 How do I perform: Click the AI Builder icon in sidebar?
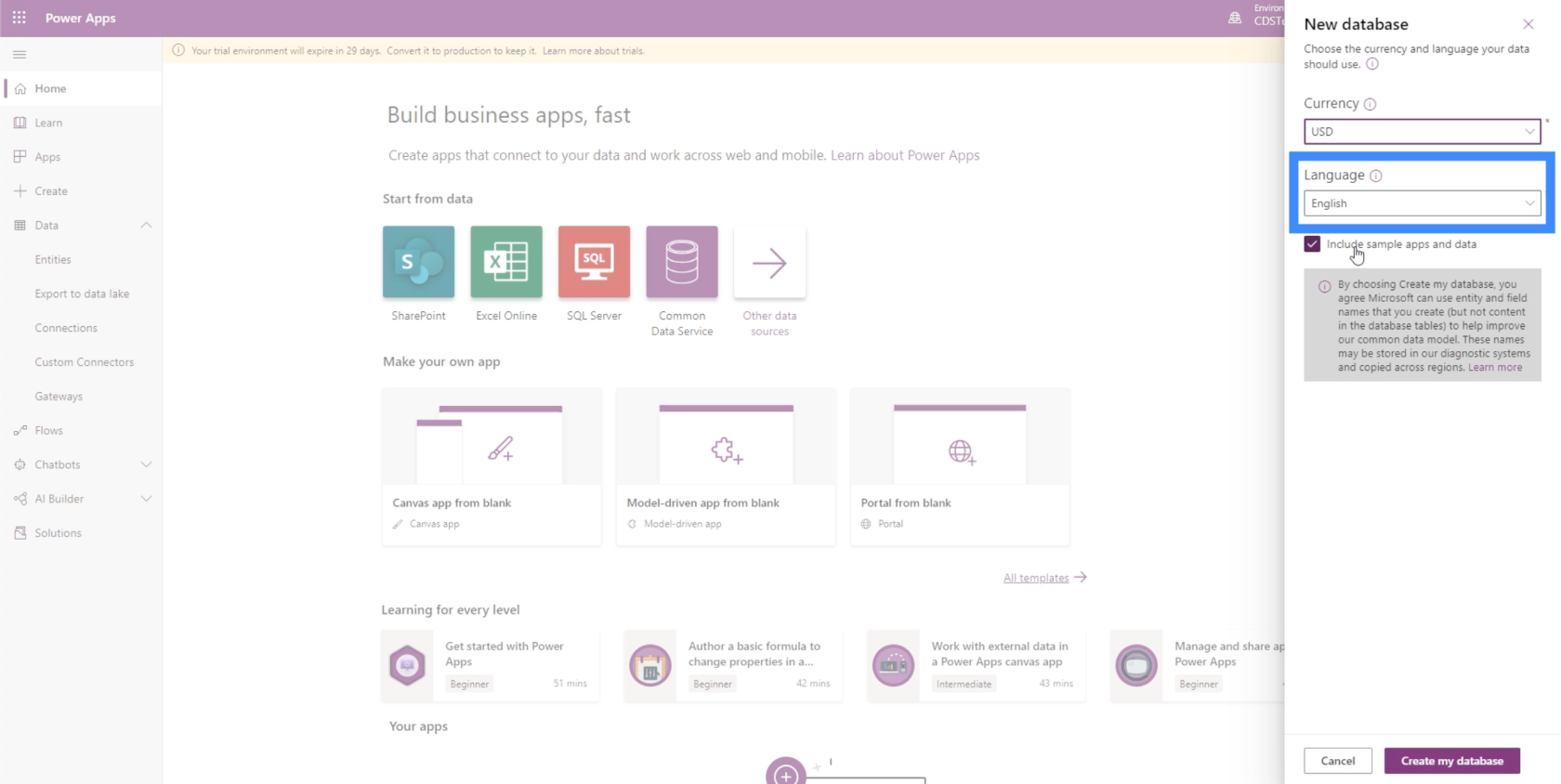tap(20, 499)
